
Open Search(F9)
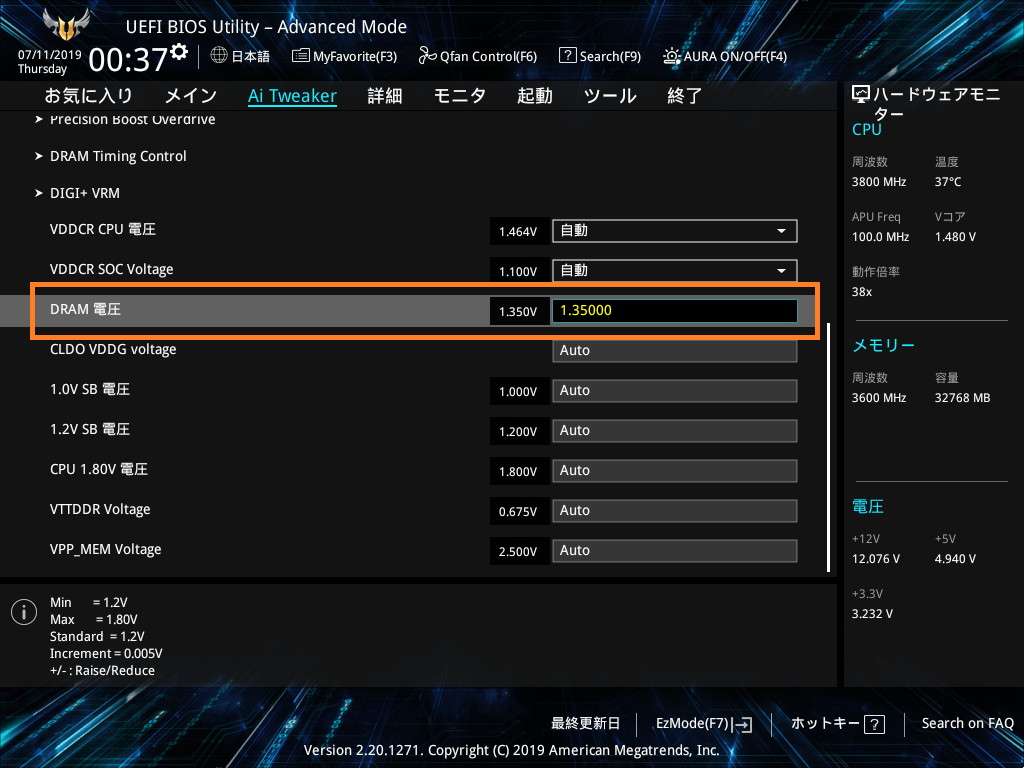(600, 56)
